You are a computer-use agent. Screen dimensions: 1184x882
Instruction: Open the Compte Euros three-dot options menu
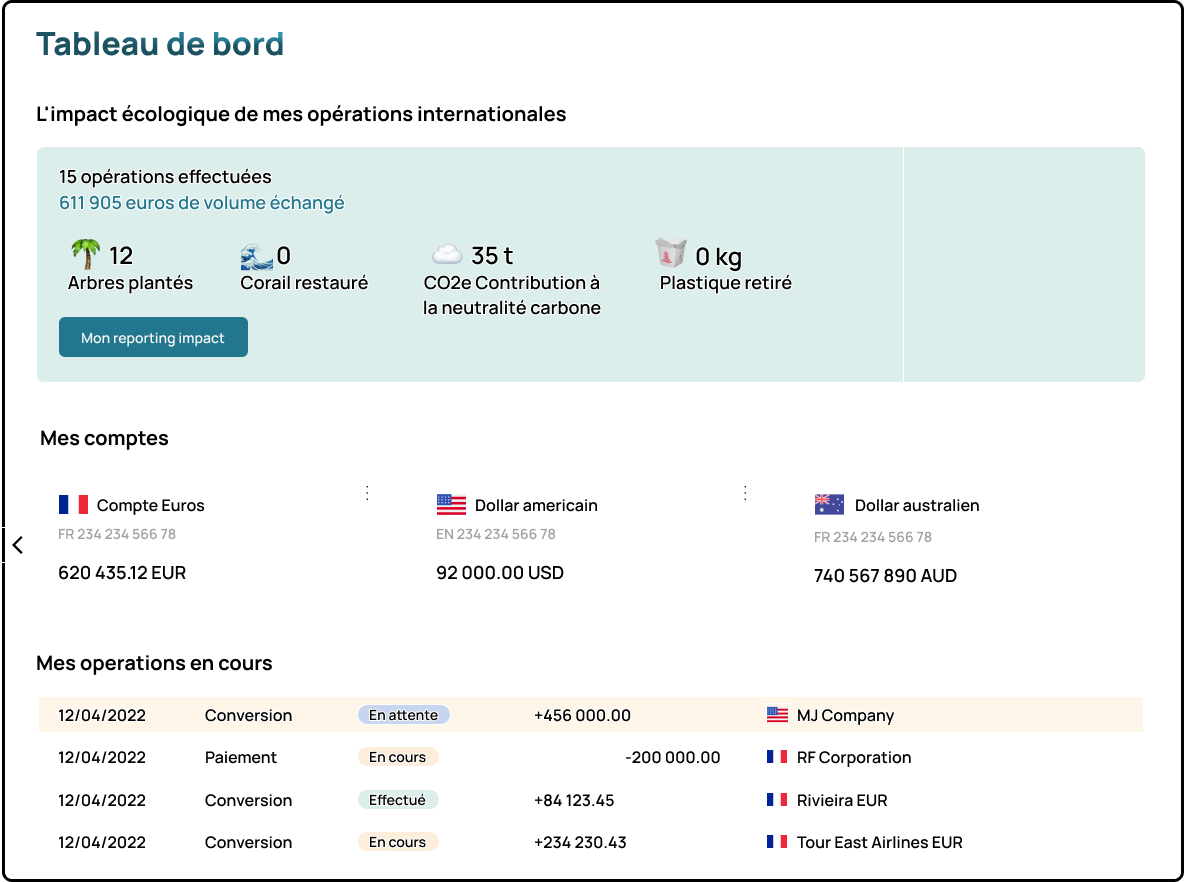367,492
